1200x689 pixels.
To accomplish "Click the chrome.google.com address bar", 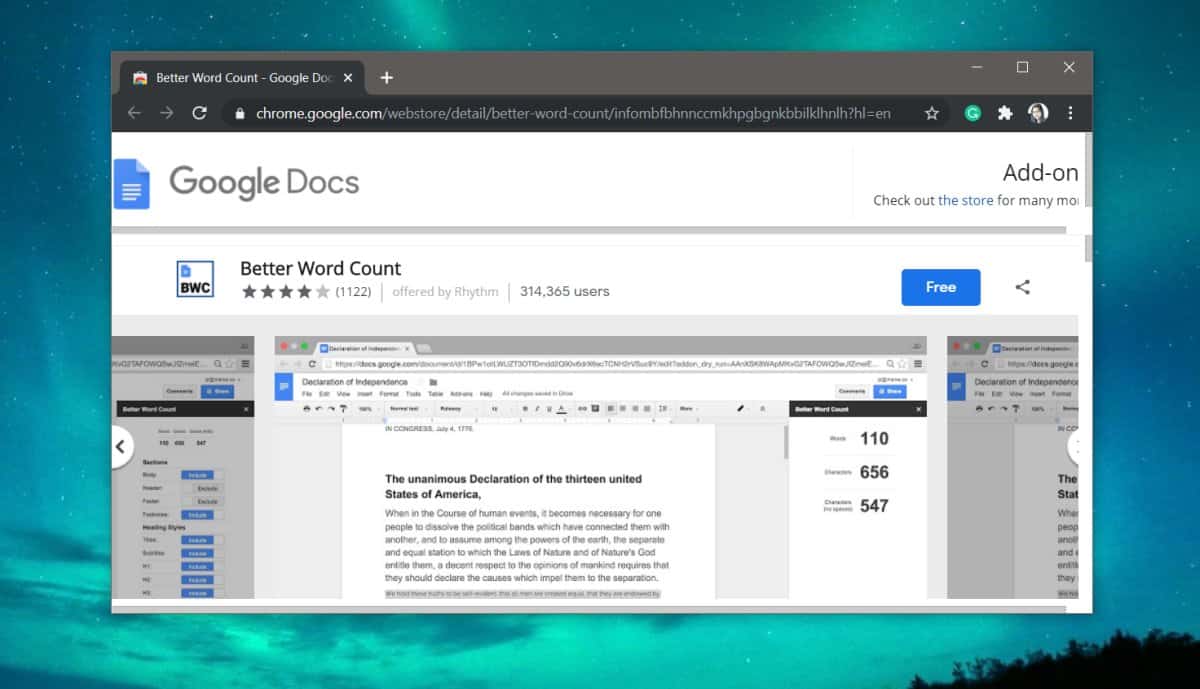I will [x=585, y=113].
